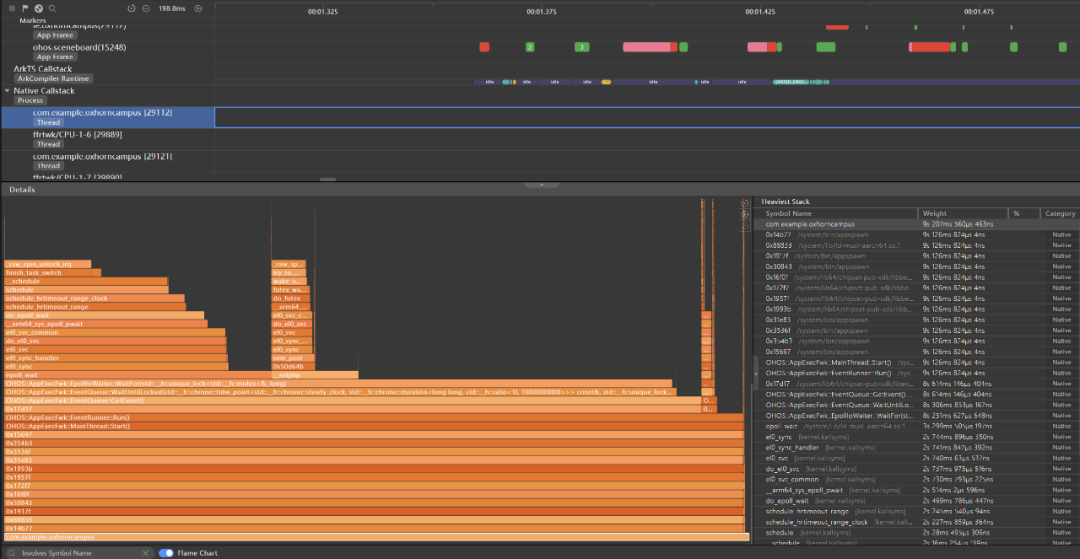Select OHOS::AppExecFwk::MainThread::Start() flame bar
This screenshot has width=1080, height=559.
tap(374, 427)
